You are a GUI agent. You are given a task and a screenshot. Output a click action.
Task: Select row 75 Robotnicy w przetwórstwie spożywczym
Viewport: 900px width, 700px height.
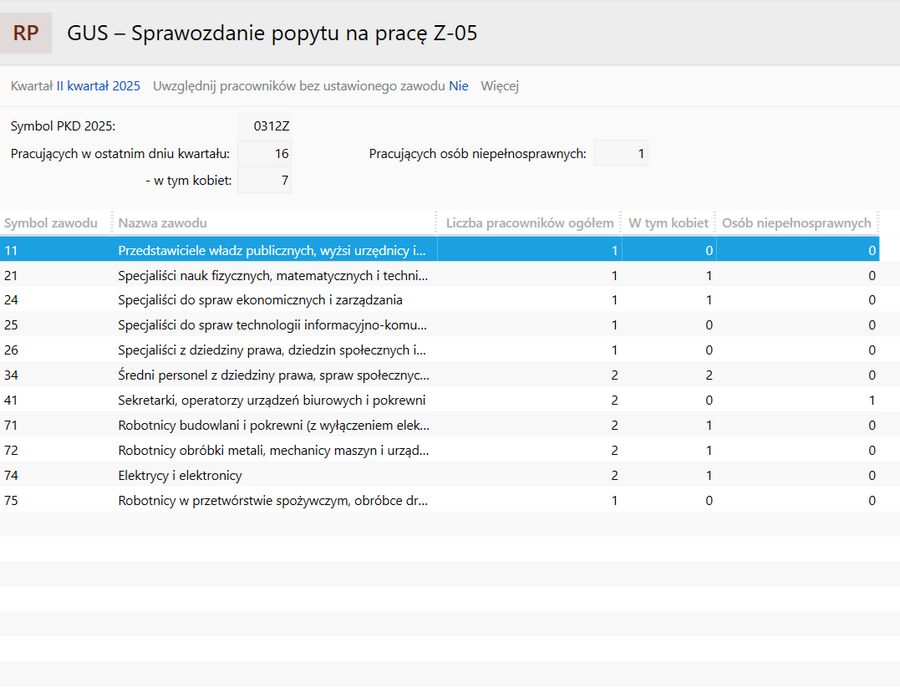pos(272,500)
